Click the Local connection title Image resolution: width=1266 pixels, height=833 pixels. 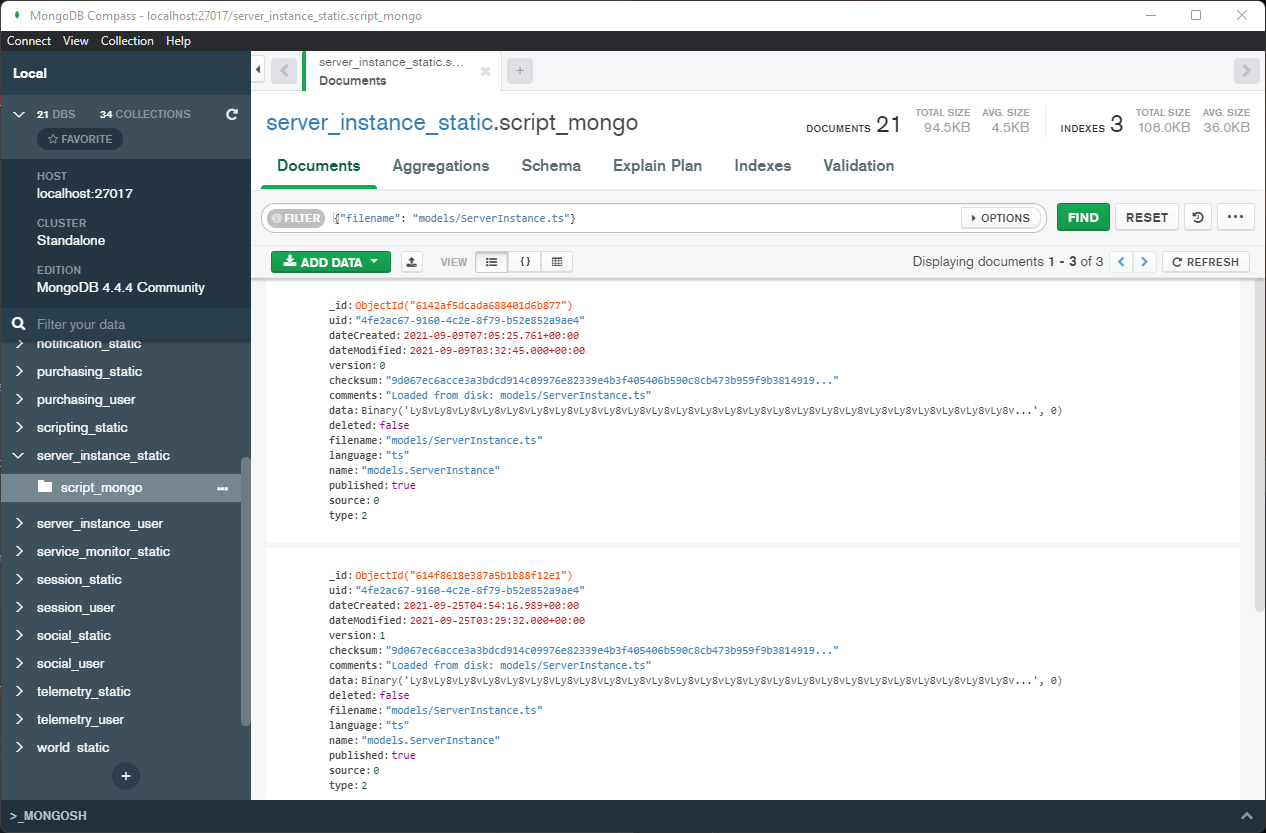coord(30,73)
